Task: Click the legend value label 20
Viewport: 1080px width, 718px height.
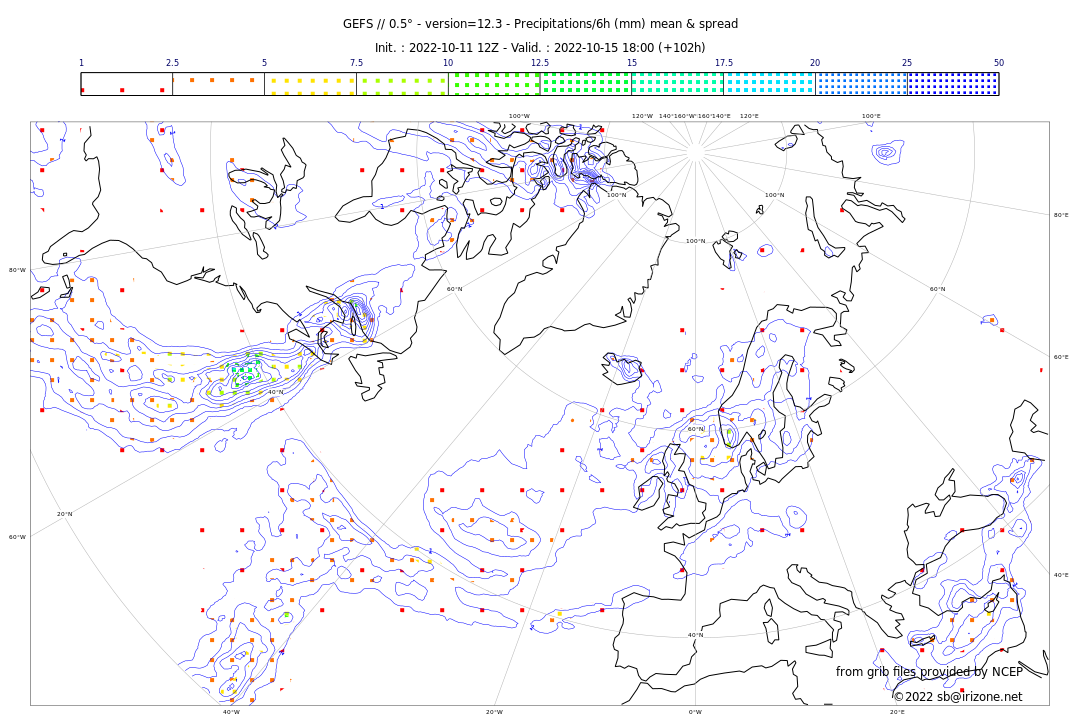Action: coord(816,63)
